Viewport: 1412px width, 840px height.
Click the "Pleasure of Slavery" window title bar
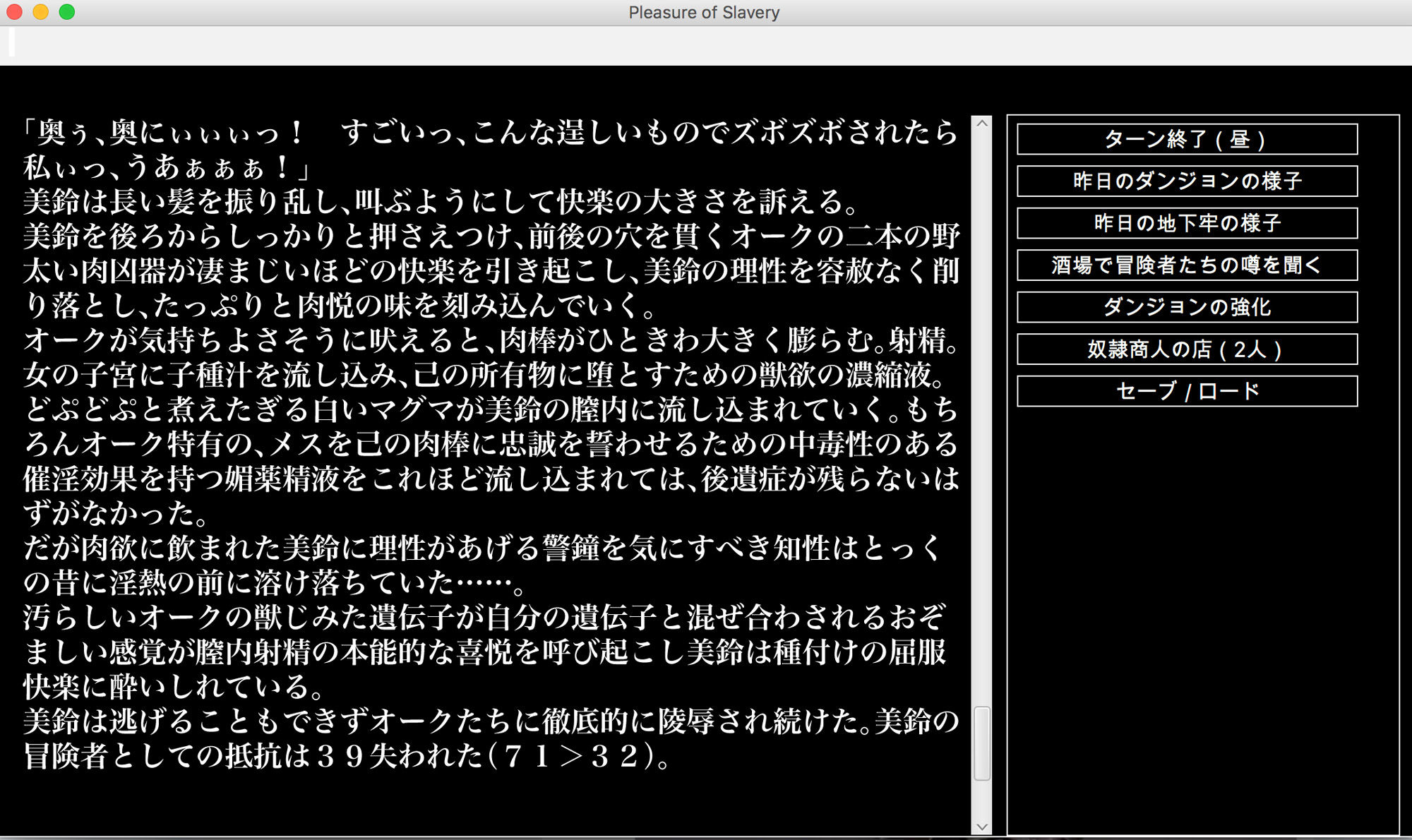[x=702, y=12]
